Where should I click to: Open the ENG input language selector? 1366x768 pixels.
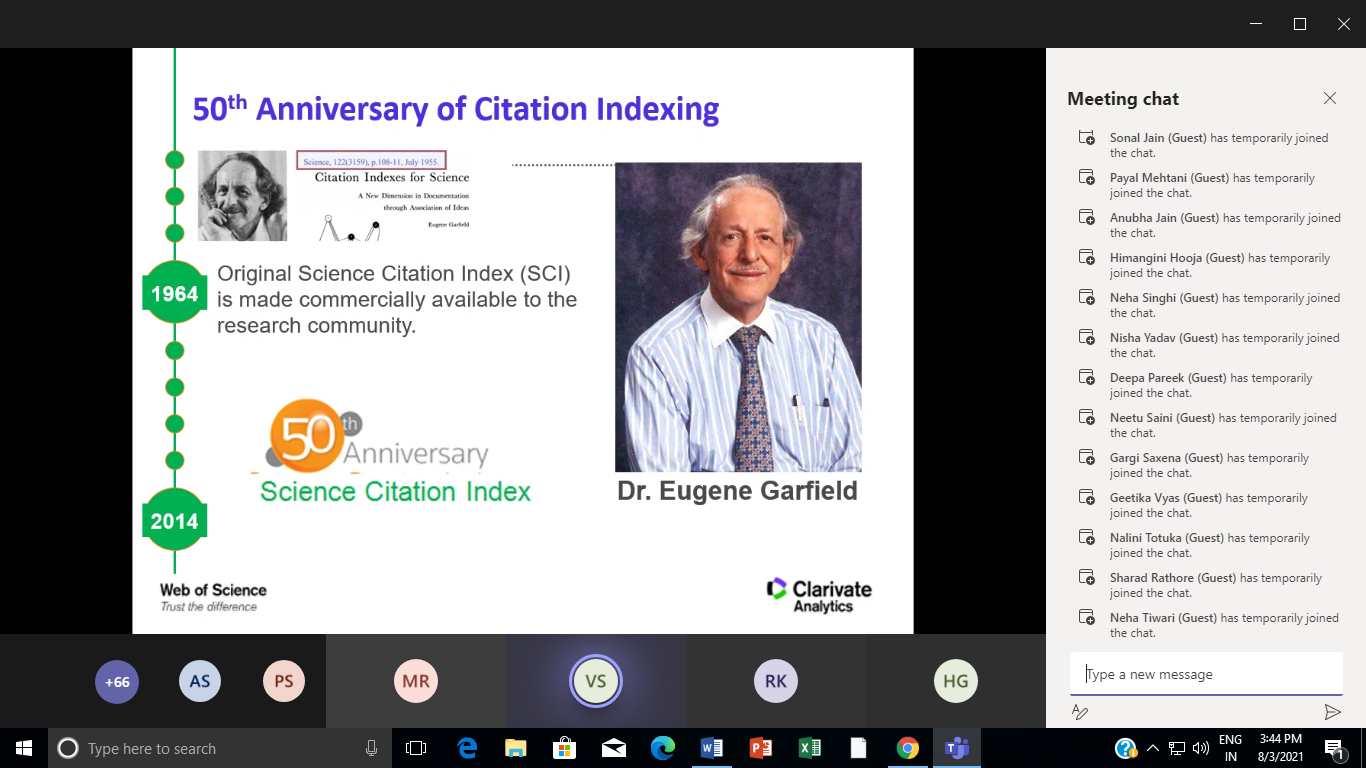(x=1230, y=748)
